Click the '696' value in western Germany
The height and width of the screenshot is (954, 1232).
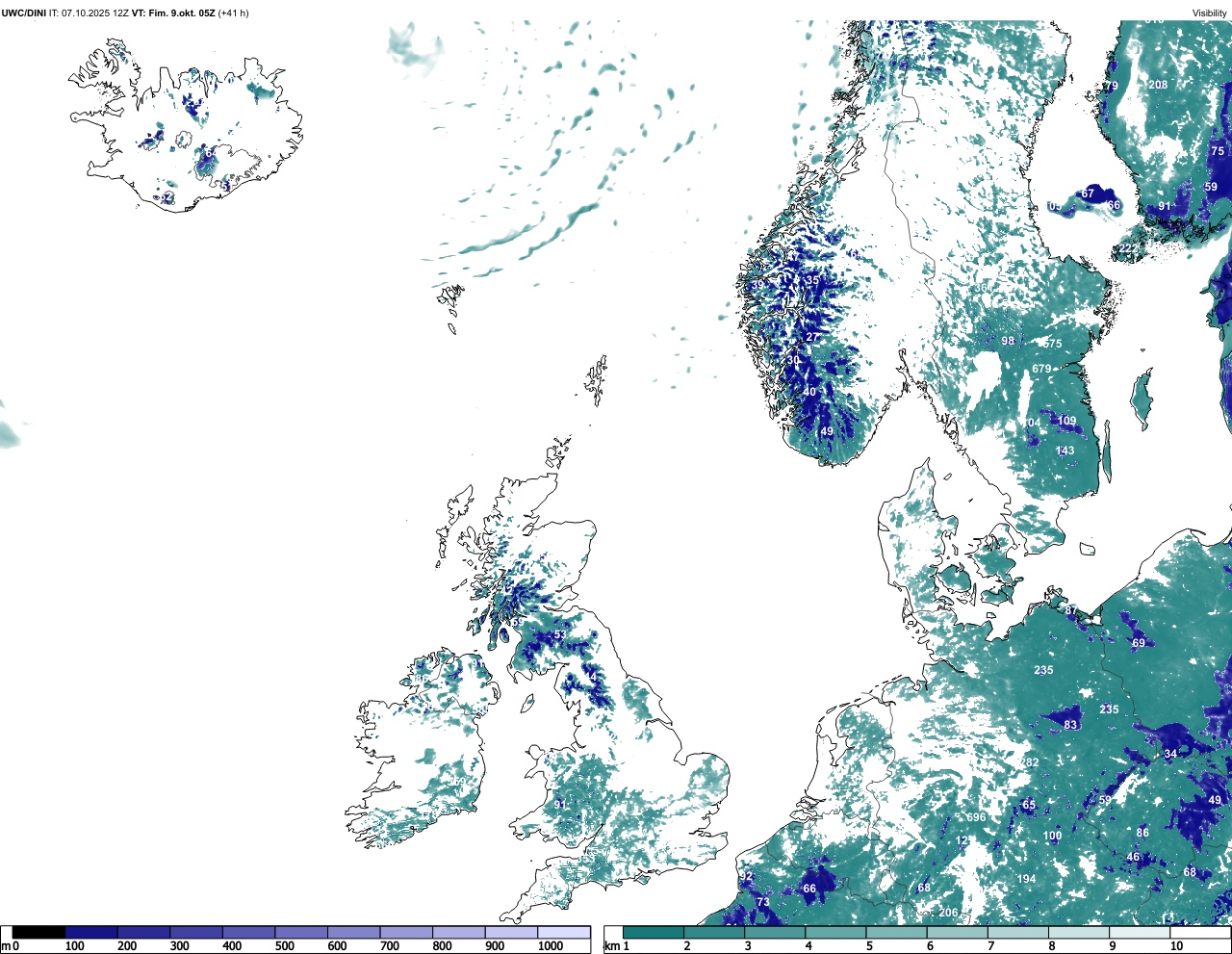click(x=976, y=817)
